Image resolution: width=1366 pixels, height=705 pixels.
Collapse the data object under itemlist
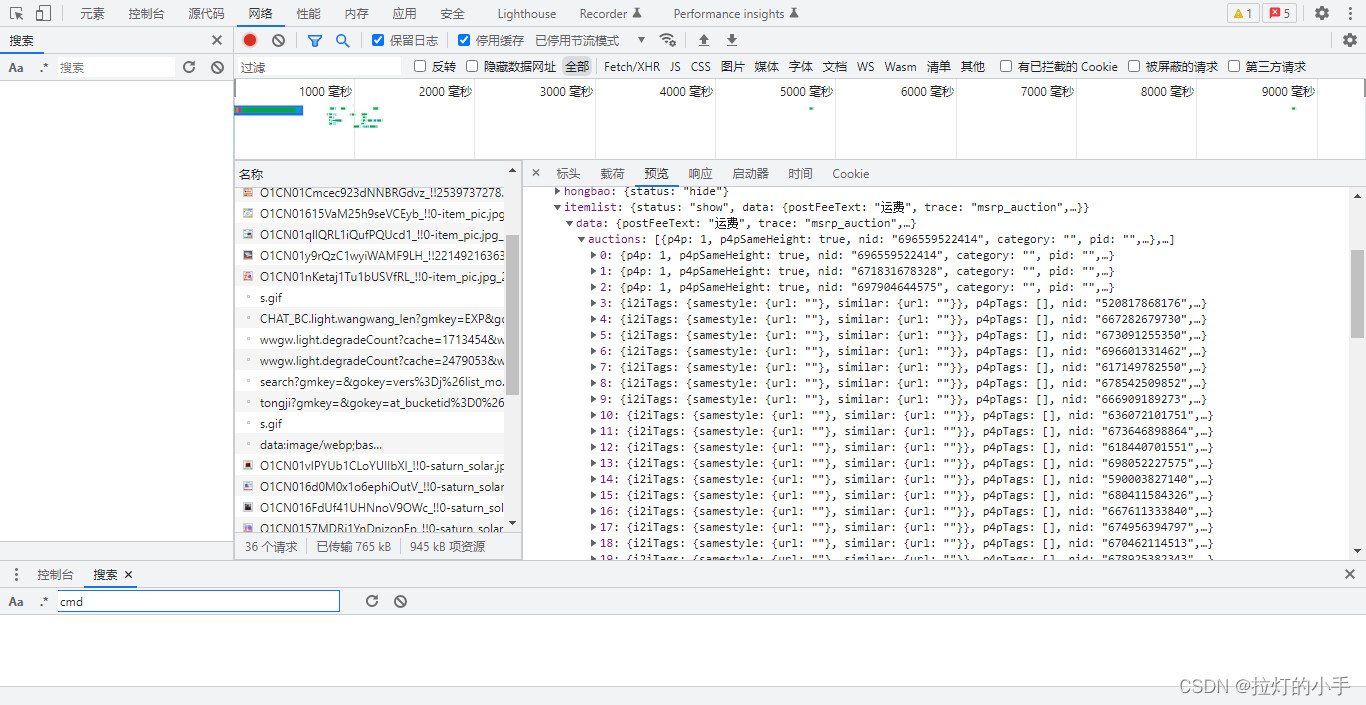click(570, 223)
